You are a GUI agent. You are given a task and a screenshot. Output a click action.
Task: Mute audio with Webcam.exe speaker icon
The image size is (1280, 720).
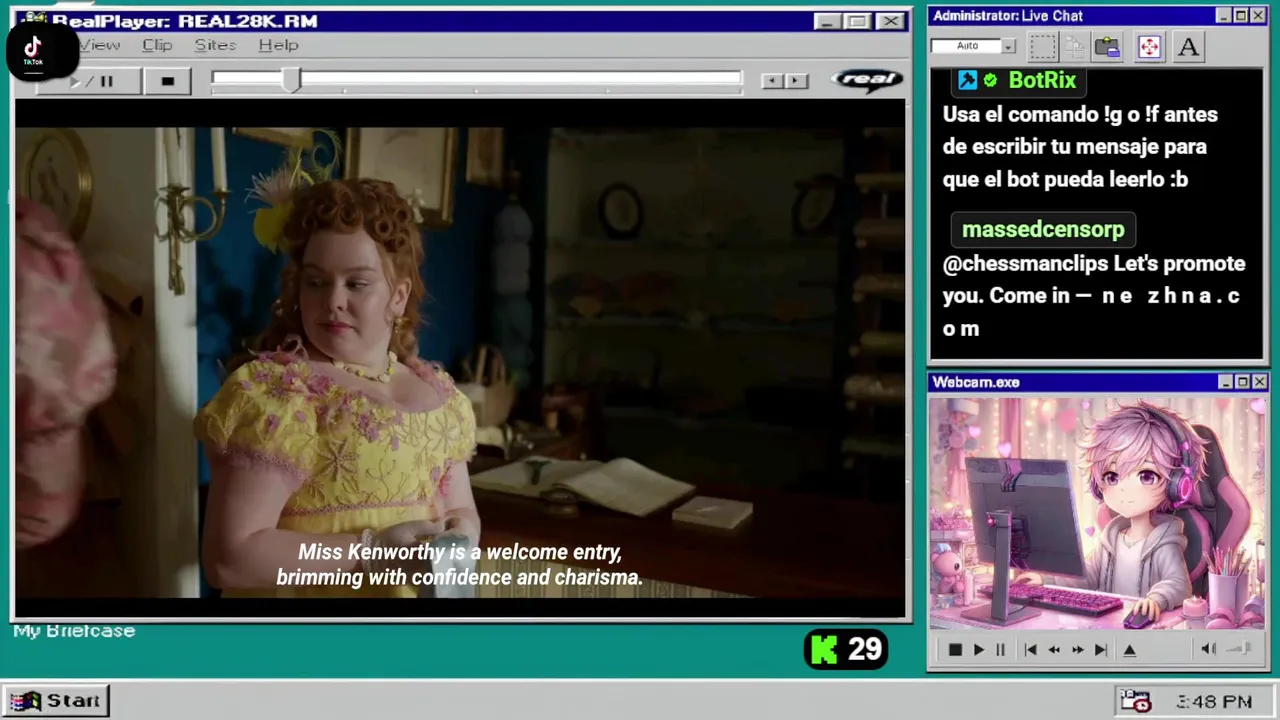pyautogui.click(x=1208, y=649)
